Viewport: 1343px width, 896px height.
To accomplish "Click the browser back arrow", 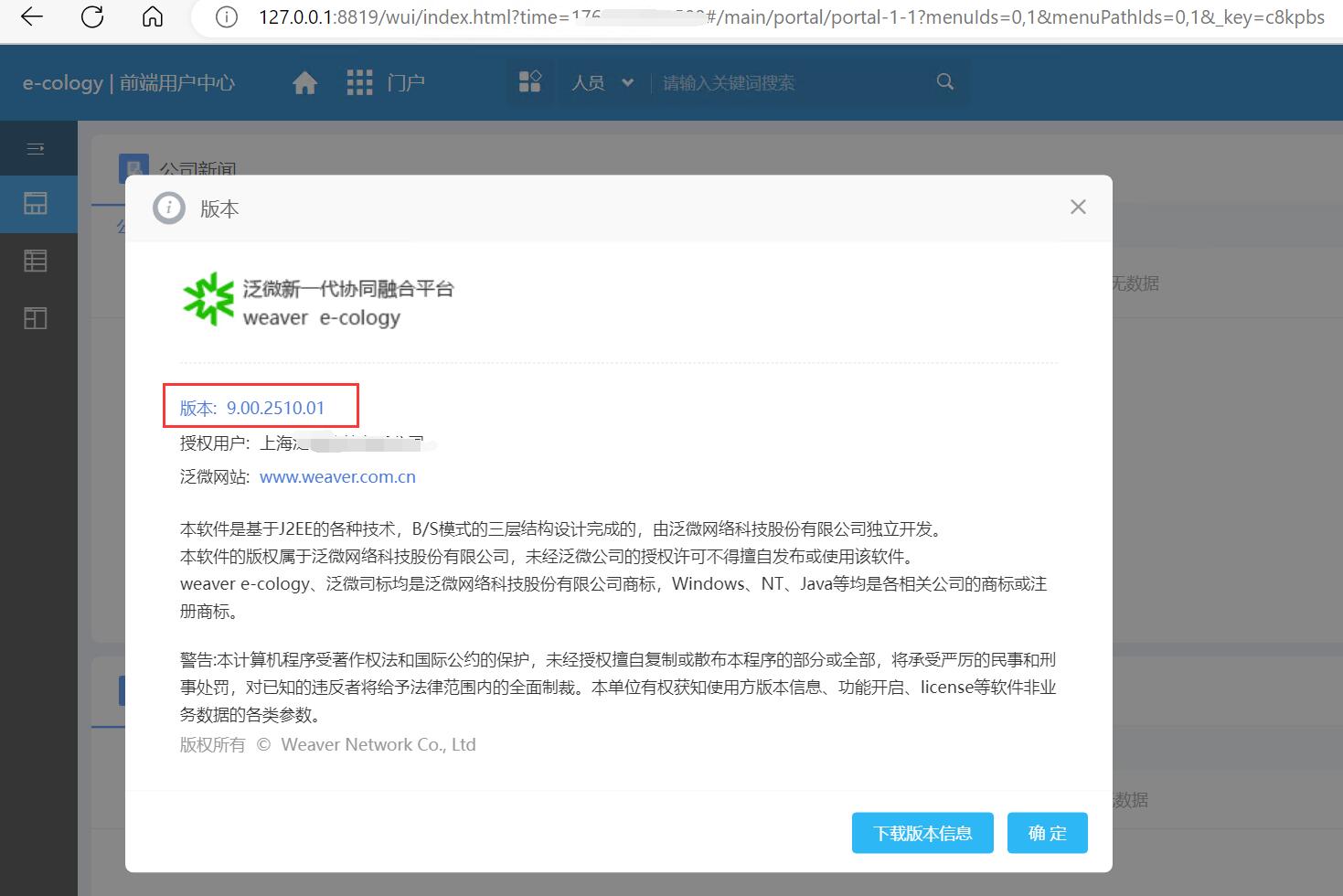I will click(32, 17).
